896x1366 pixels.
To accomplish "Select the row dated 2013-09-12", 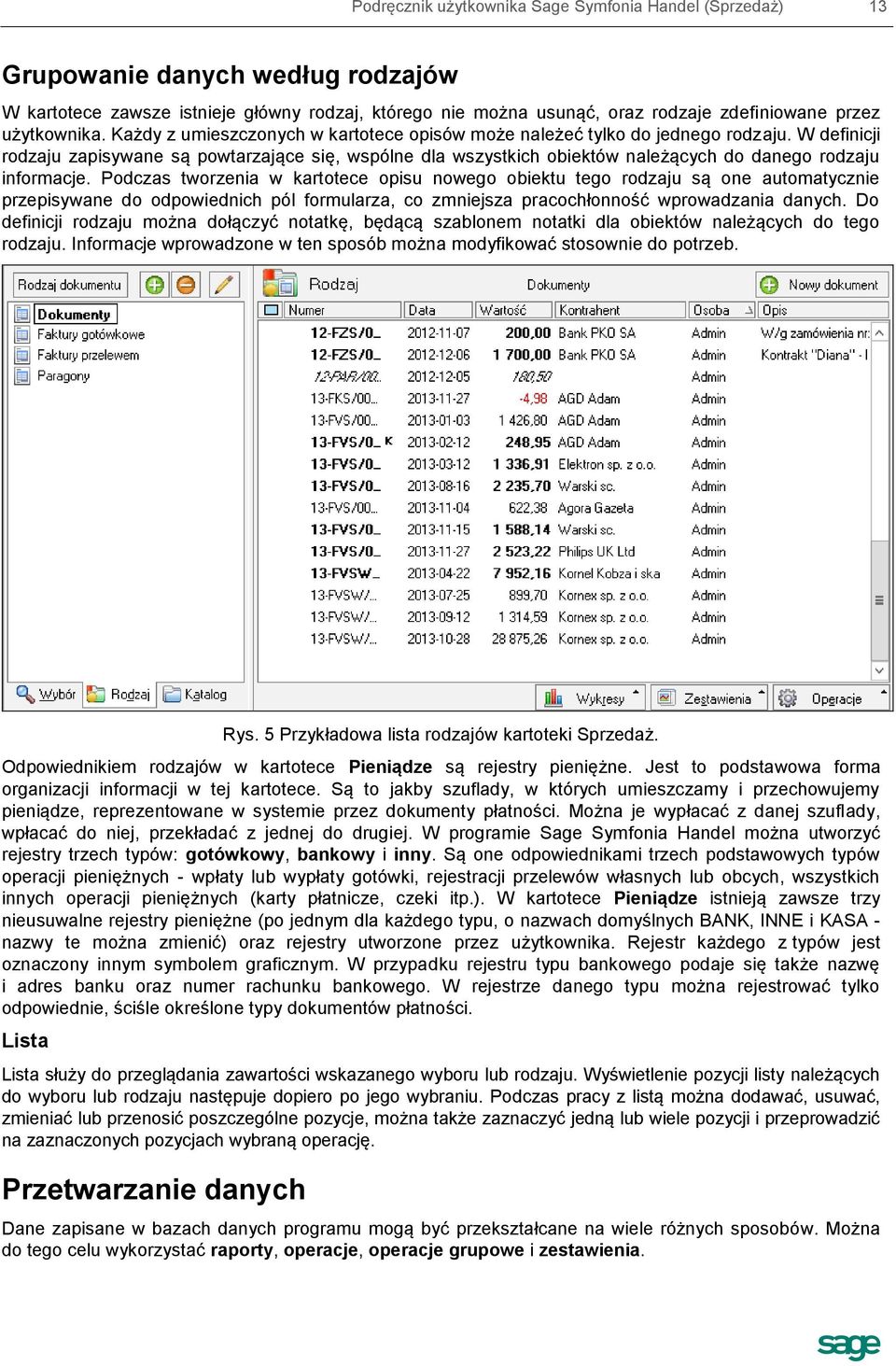I will (x=566, y=617).
